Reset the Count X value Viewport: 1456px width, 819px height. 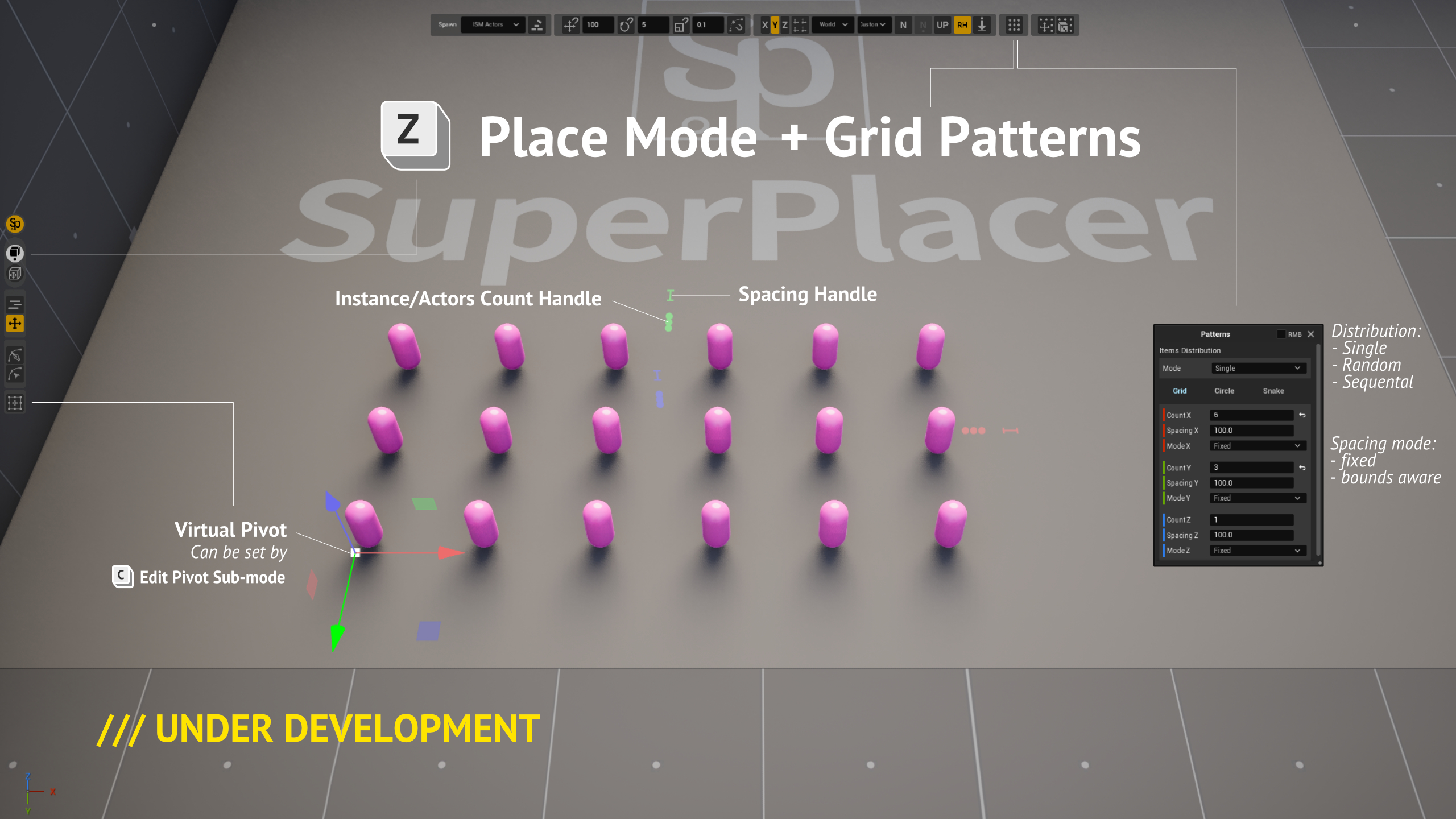click(x=1302, y=415)
